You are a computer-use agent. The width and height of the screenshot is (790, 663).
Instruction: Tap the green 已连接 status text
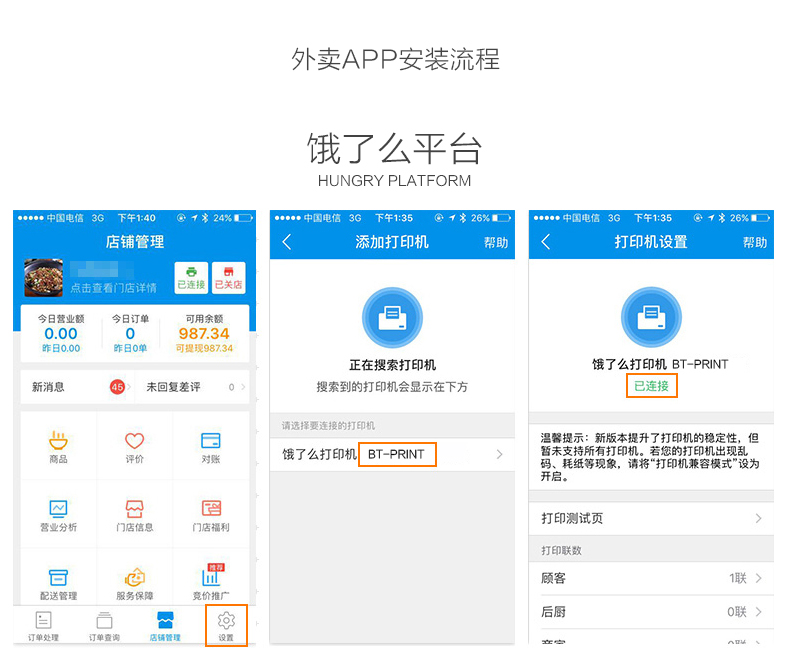(x=651, y=386)
